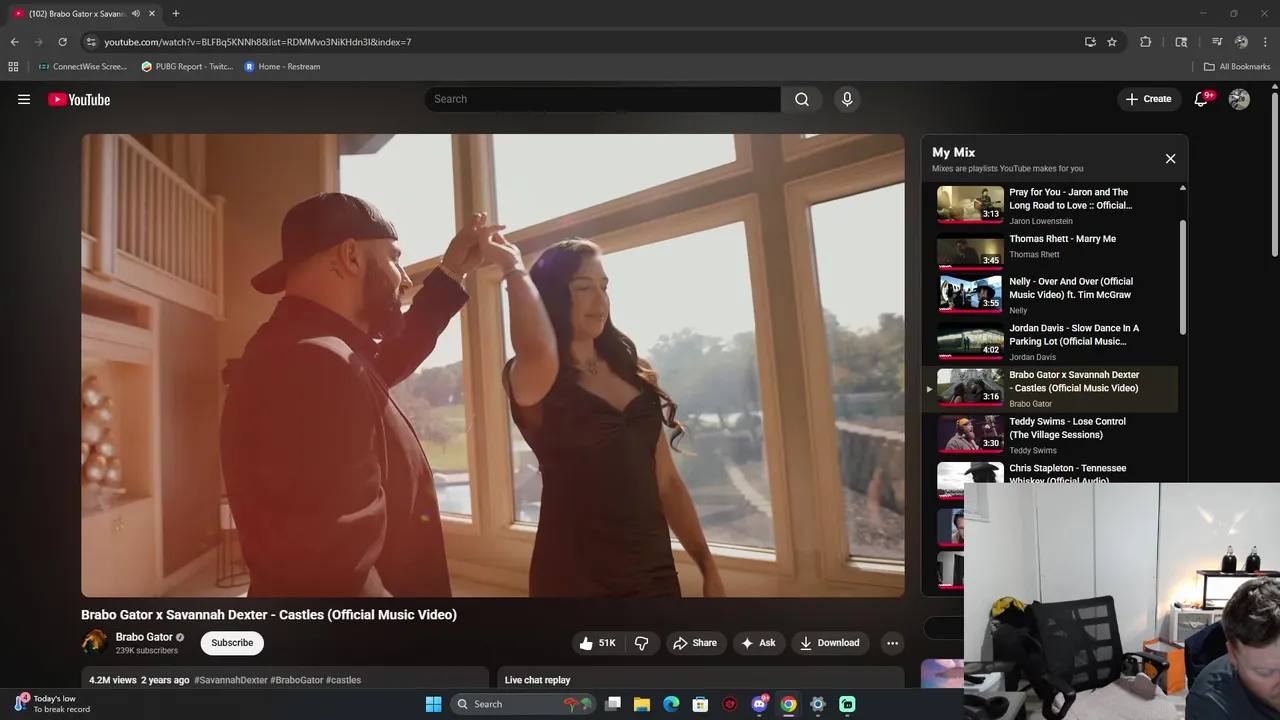The width and height of the screenshot is (1280, 720).
Task: Bookmark this tab with the star
Action: 1112,42
